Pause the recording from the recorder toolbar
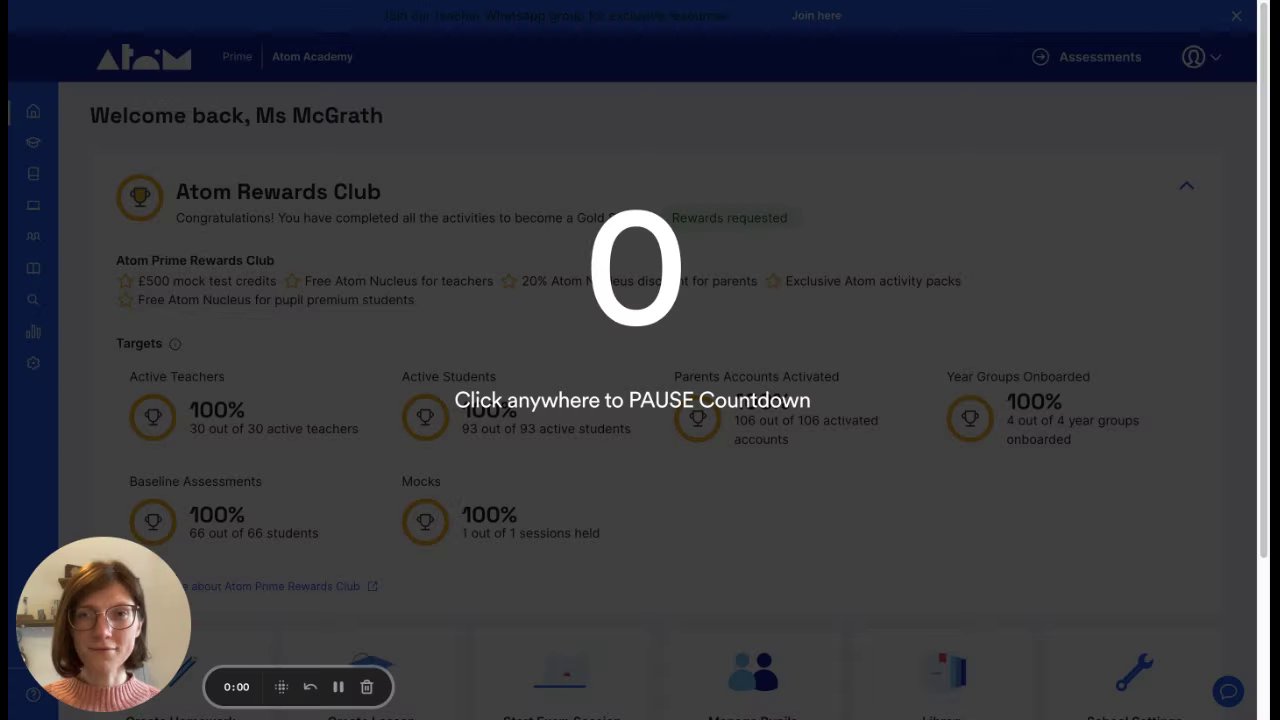1280x720 pixels. tap(338, 687)
